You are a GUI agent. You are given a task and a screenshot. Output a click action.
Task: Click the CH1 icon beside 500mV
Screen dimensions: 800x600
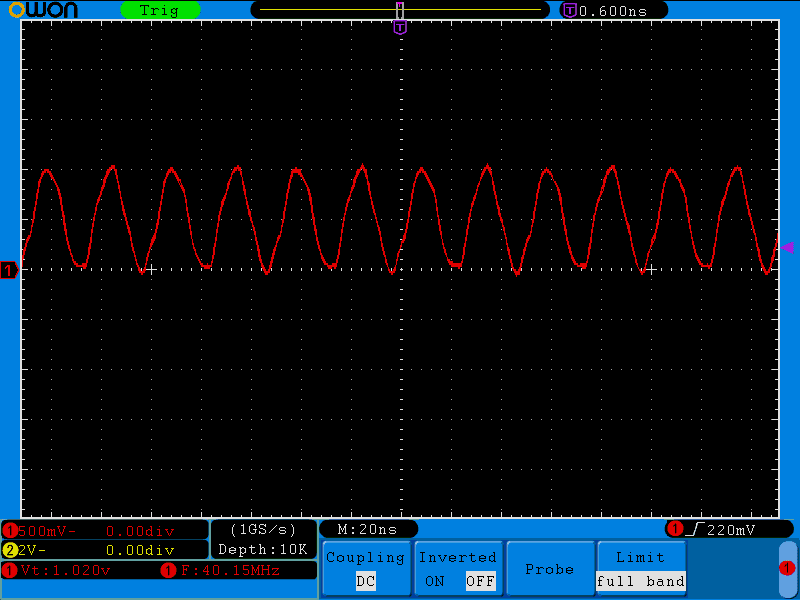pos(10,530)
